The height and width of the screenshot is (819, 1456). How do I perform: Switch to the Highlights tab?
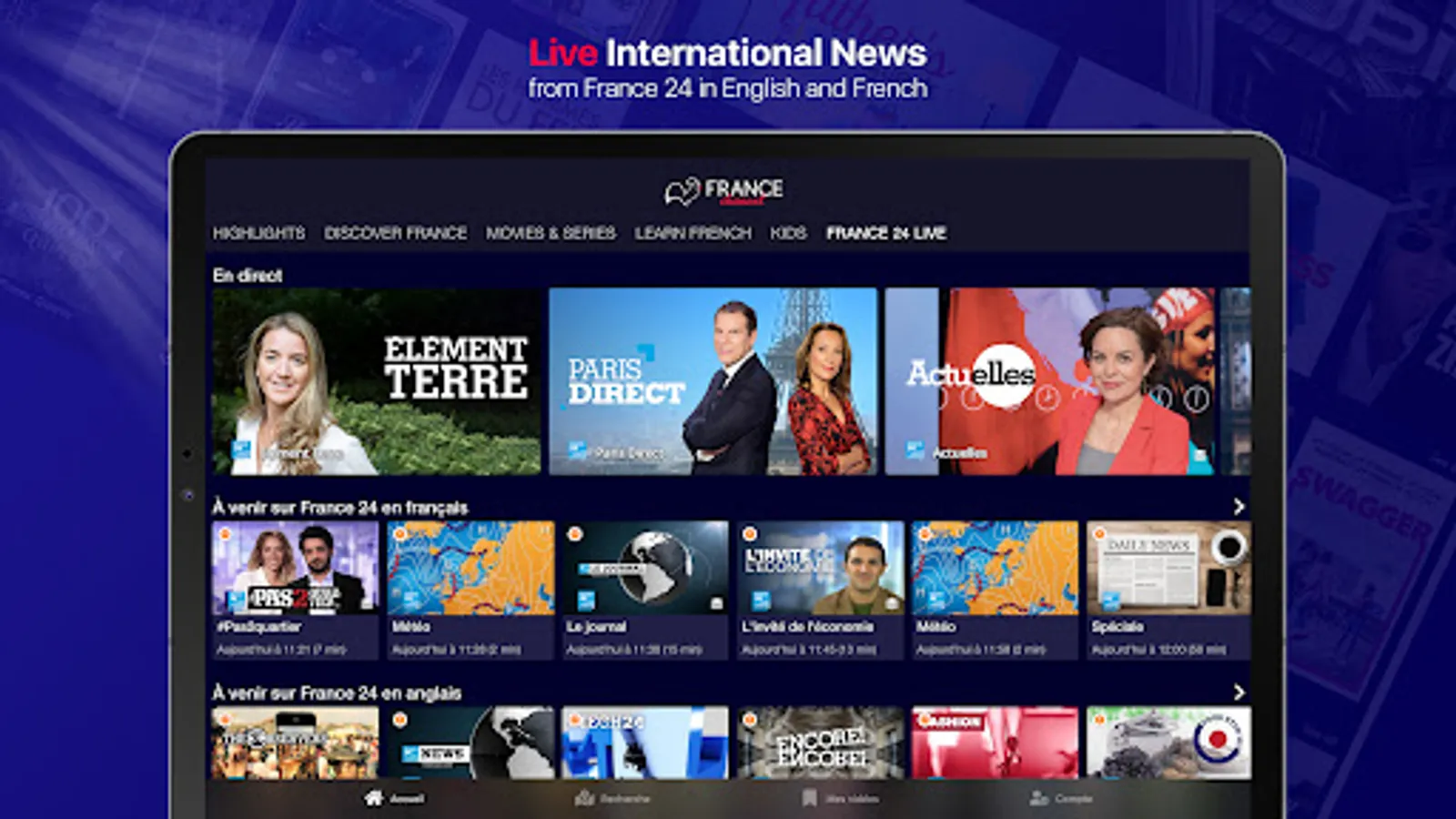tap(259, 233)
